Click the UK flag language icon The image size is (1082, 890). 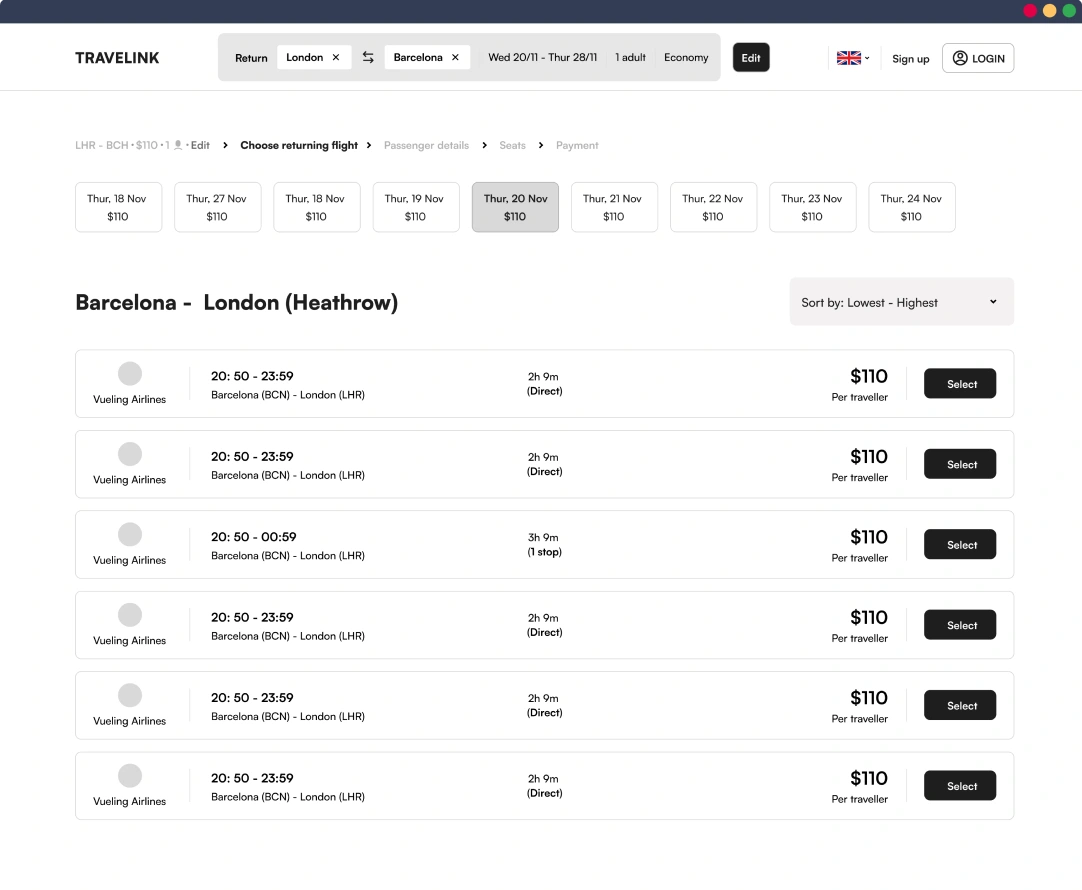pyautogui.click(x=849, y=58)
